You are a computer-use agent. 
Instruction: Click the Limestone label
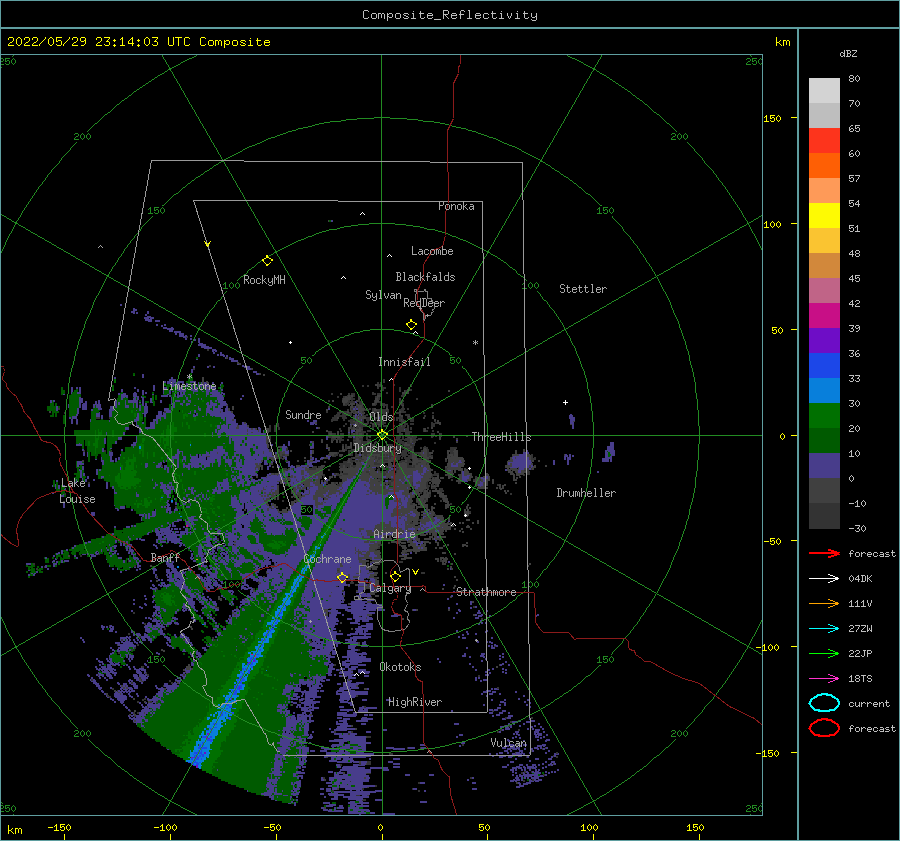click(x=189, y=386)
